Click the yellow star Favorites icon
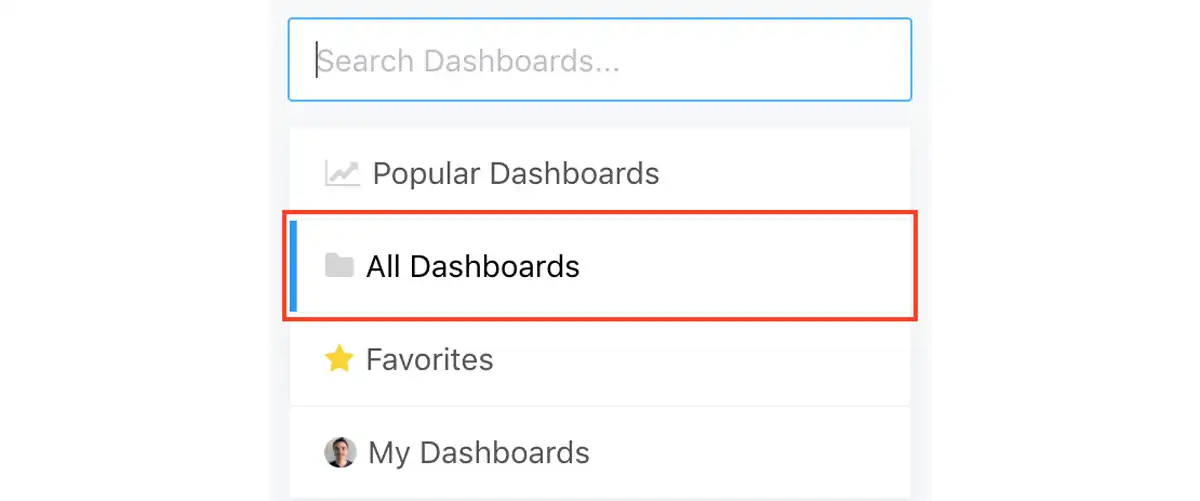The width and height of the screenshot is (1200, 501). [339, 359]
